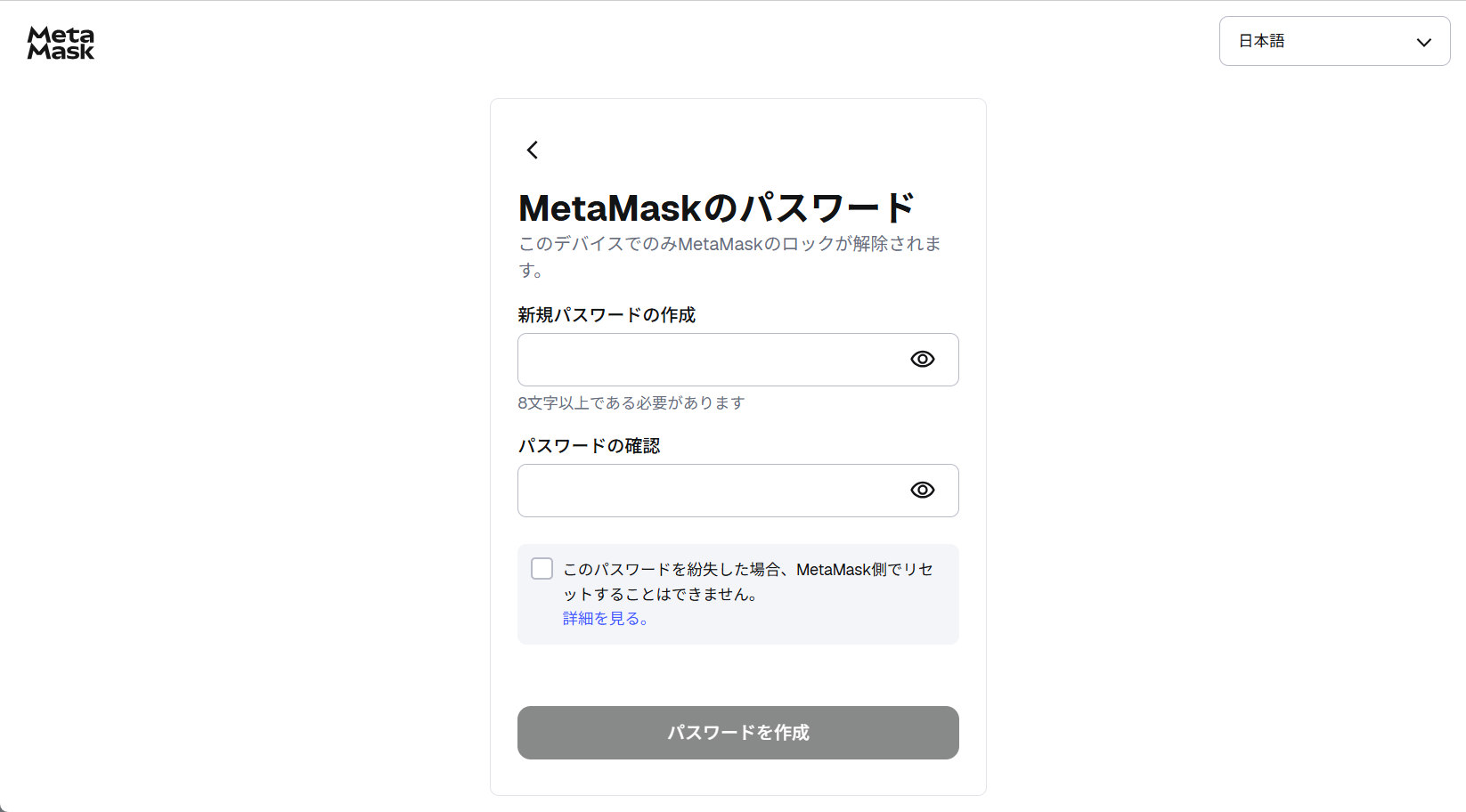Click the eye icon on new password field

922,359
